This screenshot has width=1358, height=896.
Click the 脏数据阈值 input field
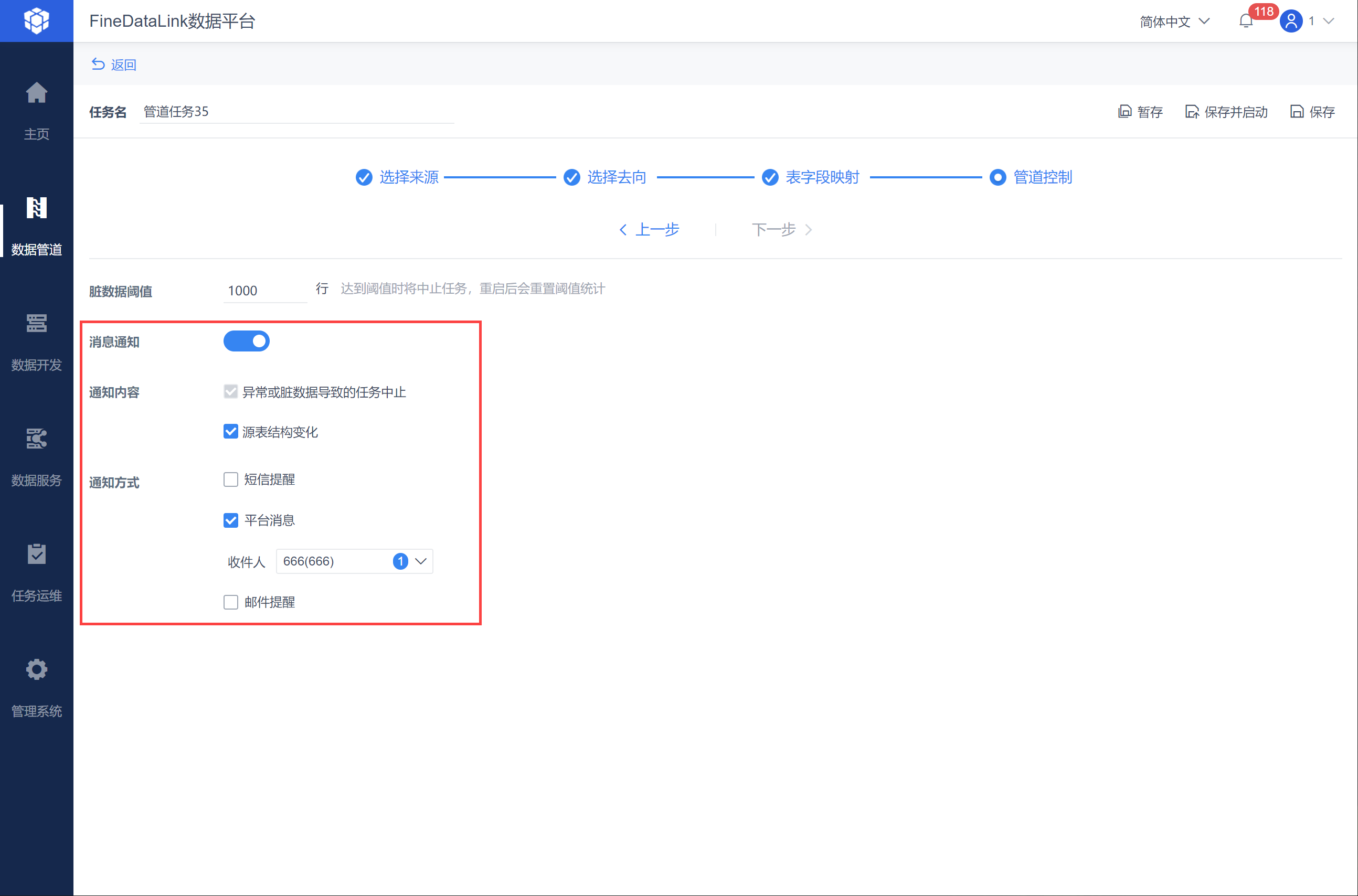pyautogui.click(x=265, y=290)
